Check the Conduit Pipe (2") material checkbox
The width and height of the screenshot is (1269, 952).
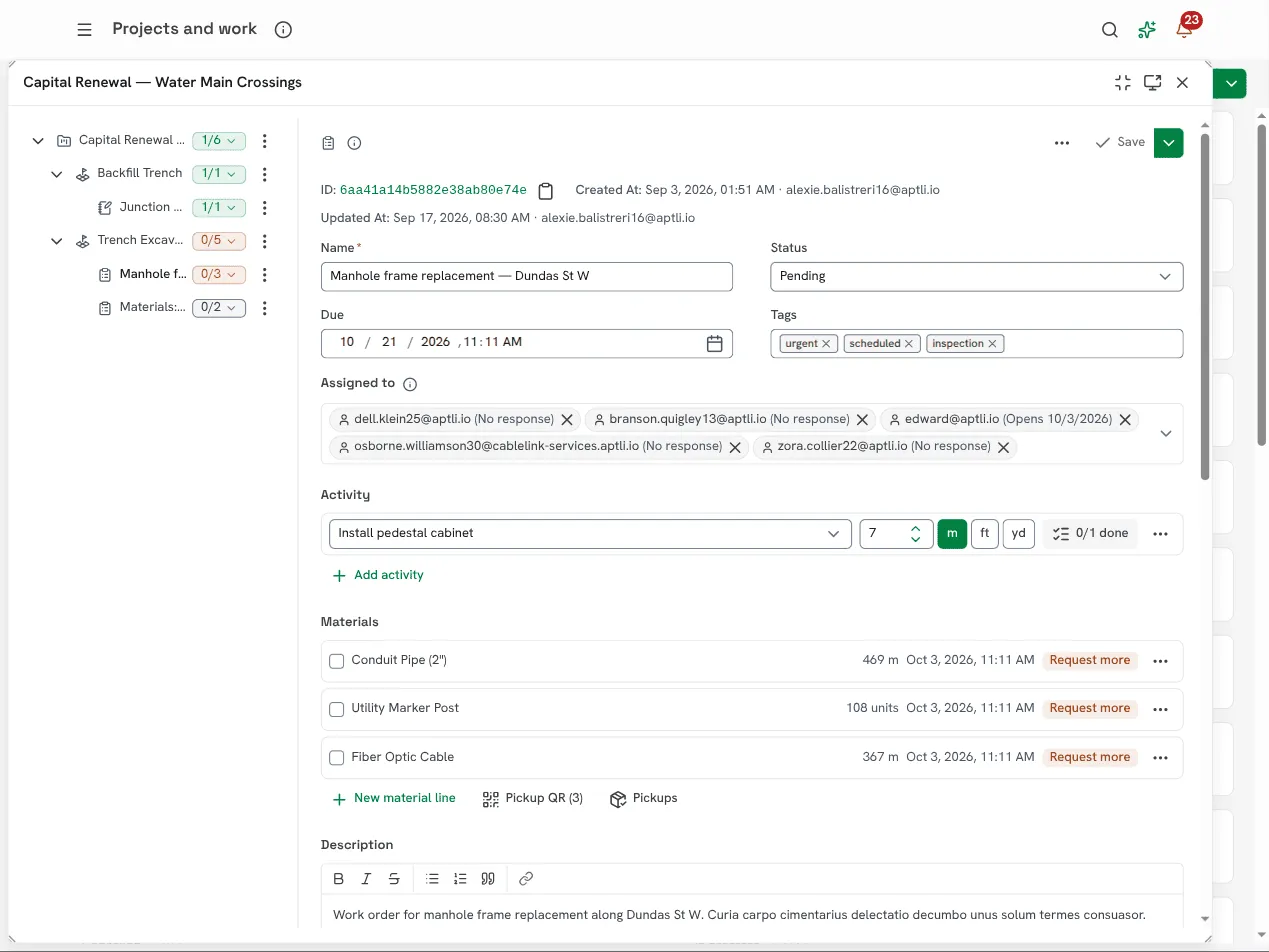click(337, 662)
